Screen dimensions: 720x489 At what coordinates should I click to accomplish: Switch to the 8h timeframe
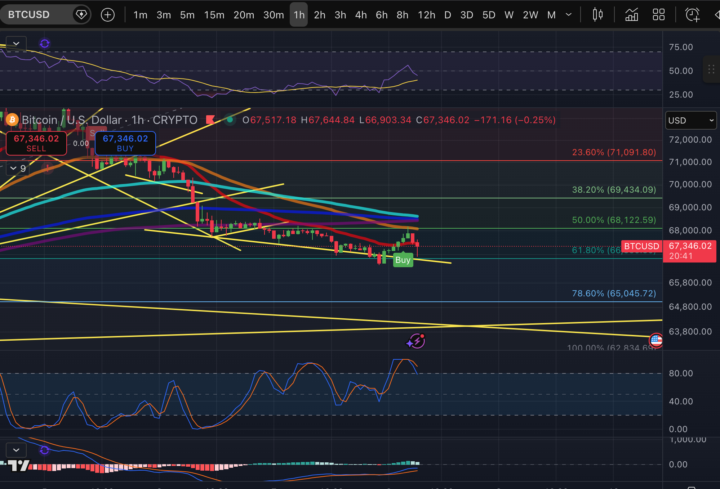(402, 15)
